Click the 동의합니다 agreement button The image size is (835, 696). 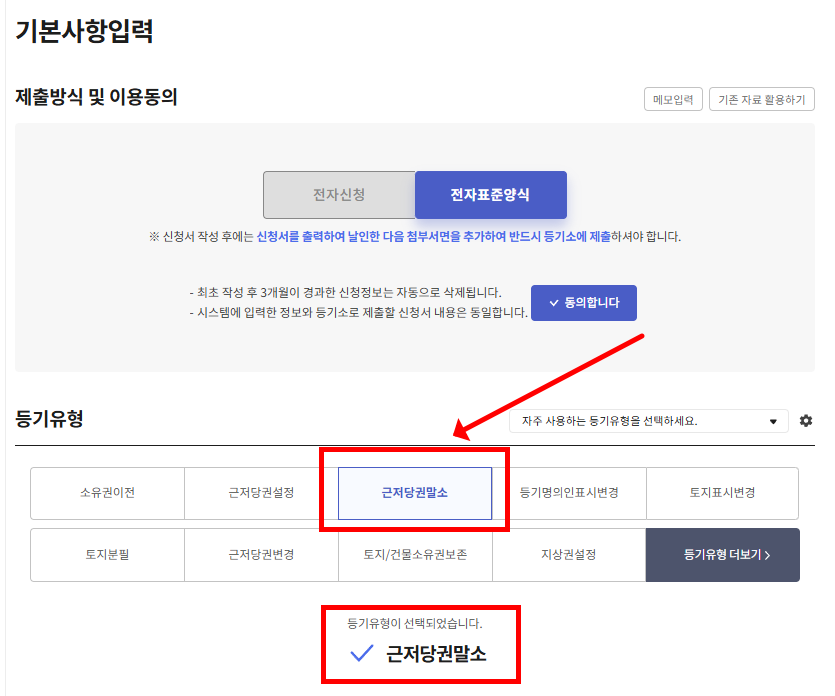583,303
